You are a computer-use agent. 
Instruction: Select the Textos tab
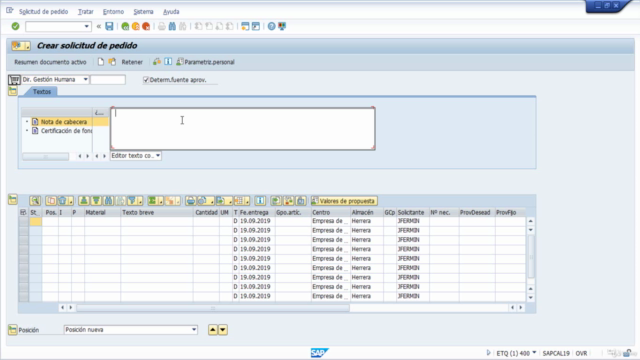click(x=42, y=91)
